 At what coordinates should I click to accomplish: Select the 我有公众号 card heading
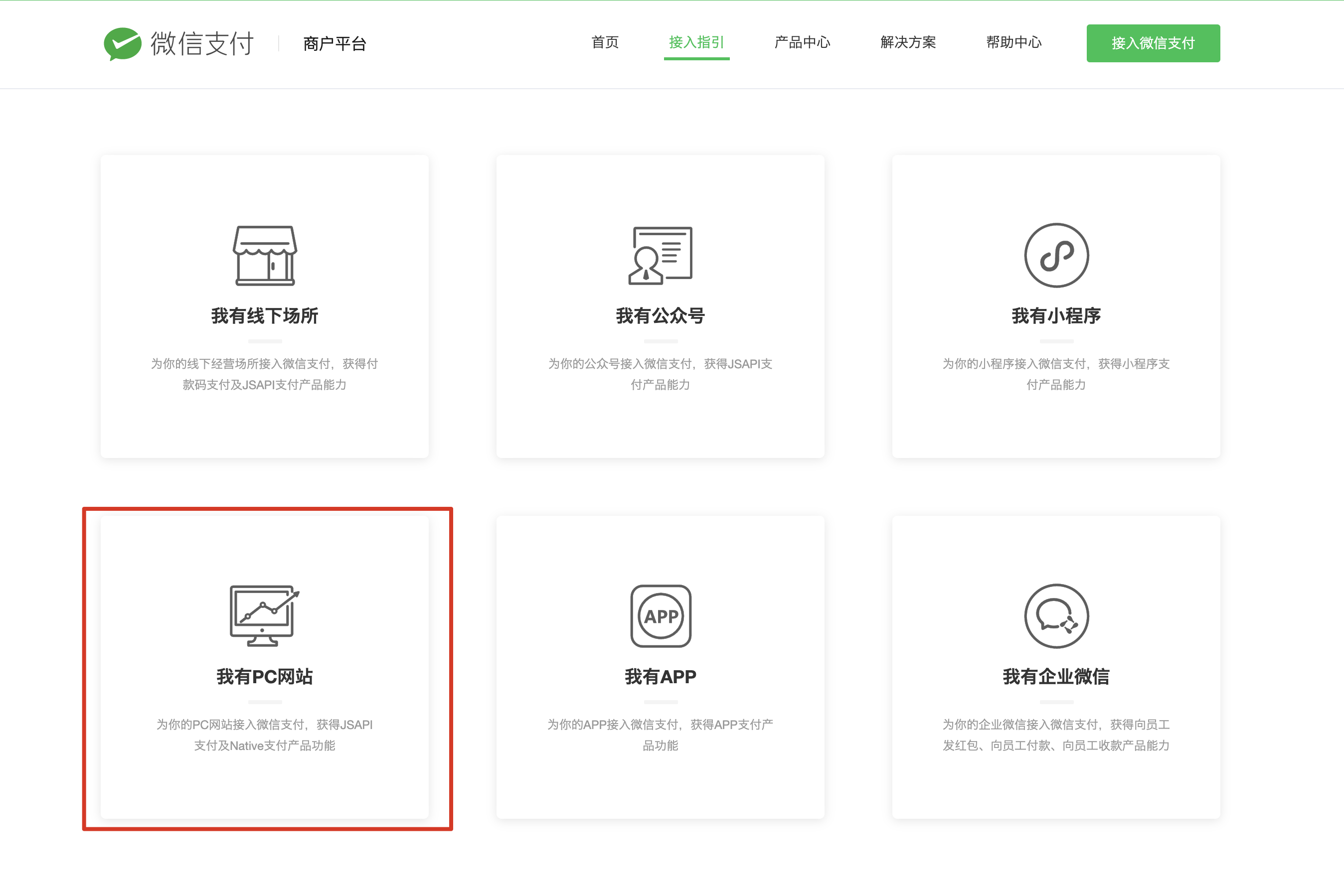660,315
